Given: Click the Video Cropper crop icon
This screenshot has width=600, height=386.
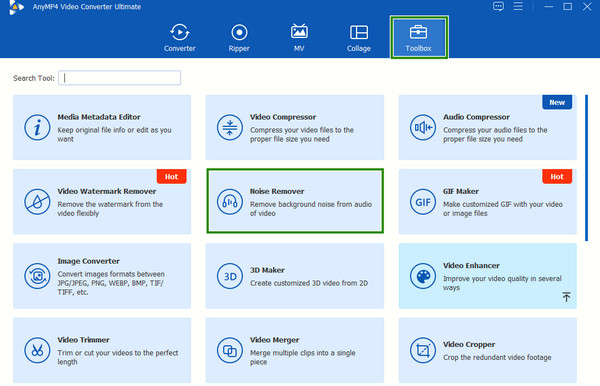Looking at the screenshot, I should [423, 350].
